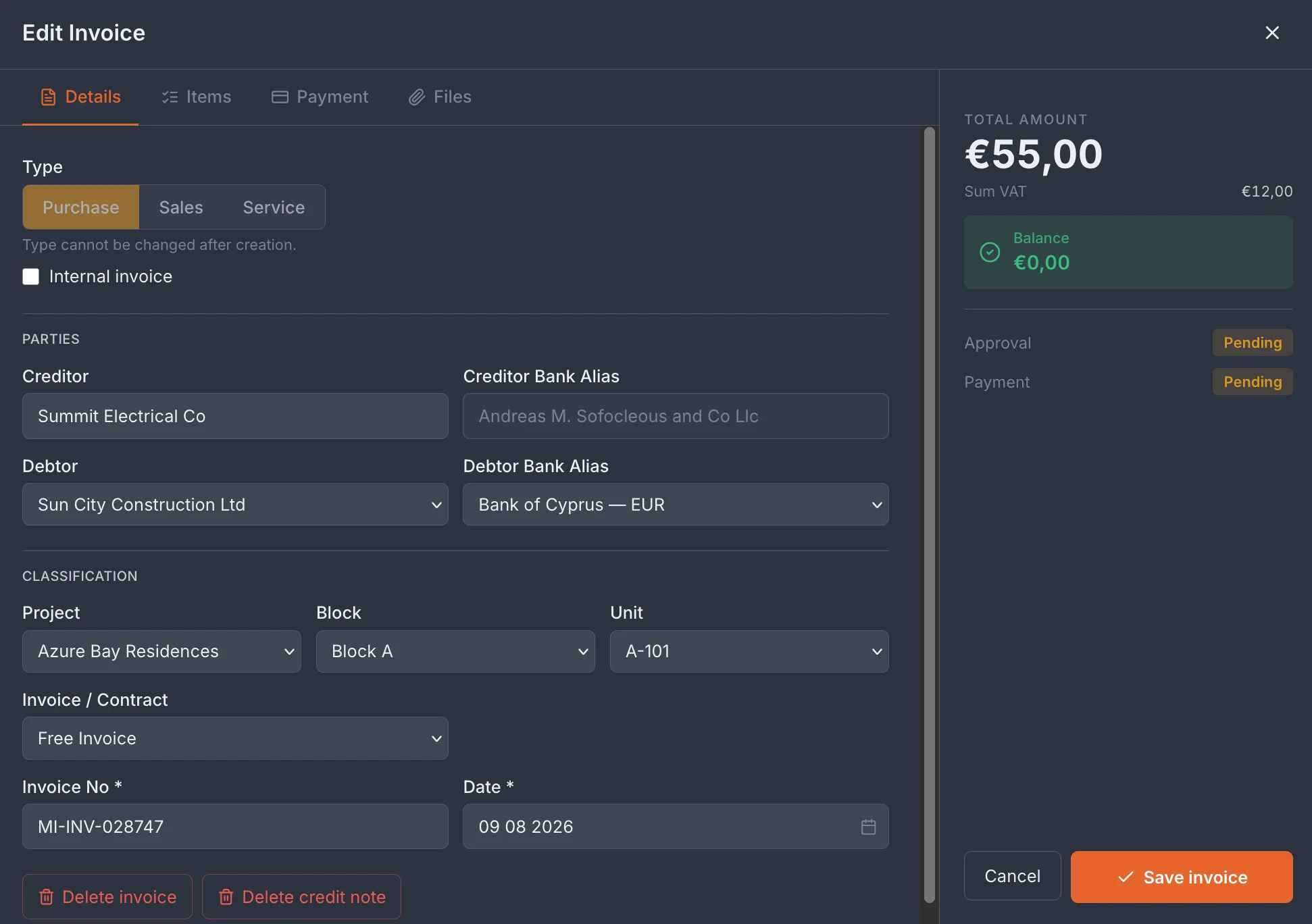This screenshot has width=1312, height=924.
Task: Click the Cancel button
Action: [x=1012, y=876]
